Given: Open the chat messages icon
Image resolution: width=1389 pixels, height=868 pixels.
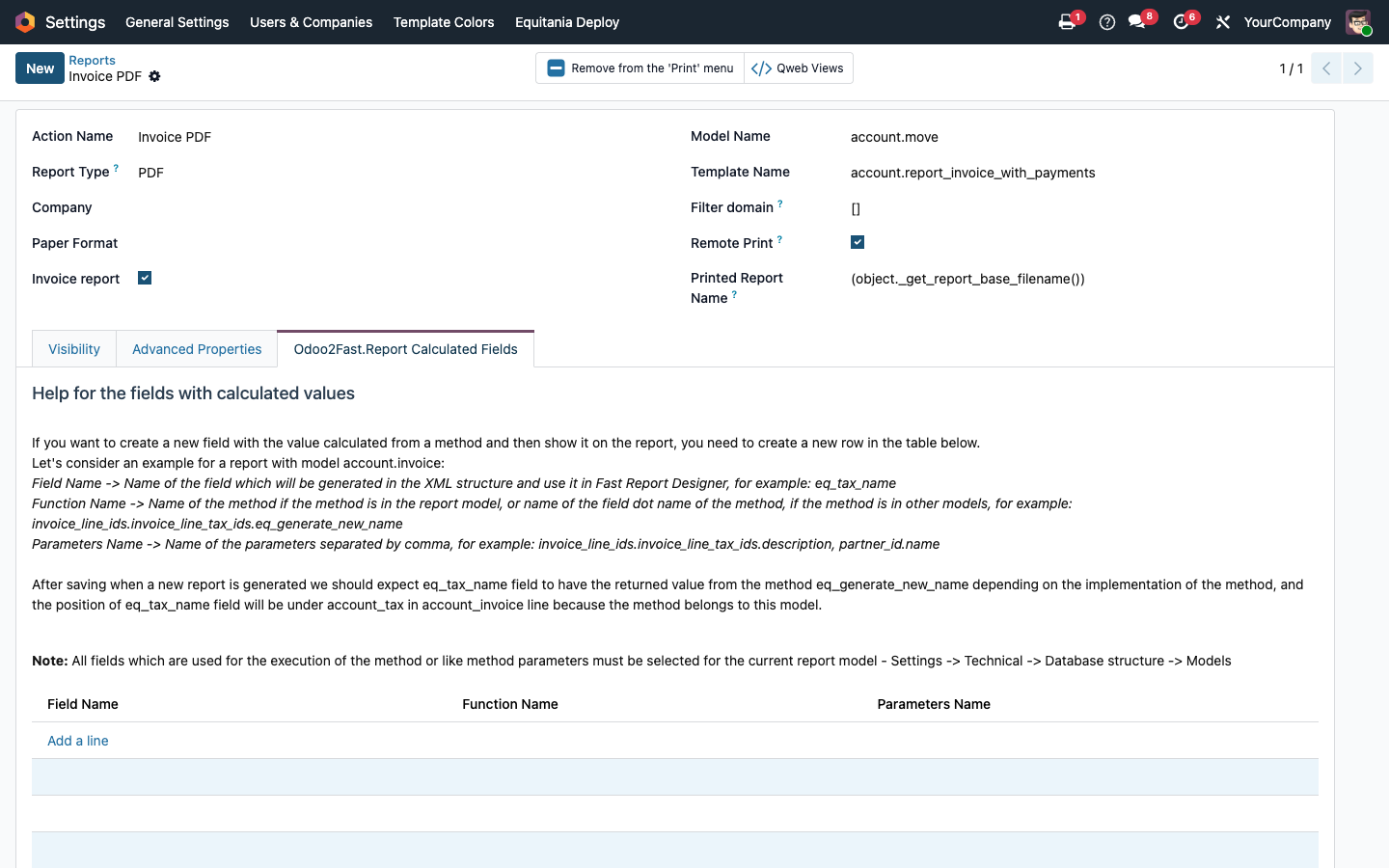Looking at the screenshot, I should pyautogui.click(x=1137, y=22).
